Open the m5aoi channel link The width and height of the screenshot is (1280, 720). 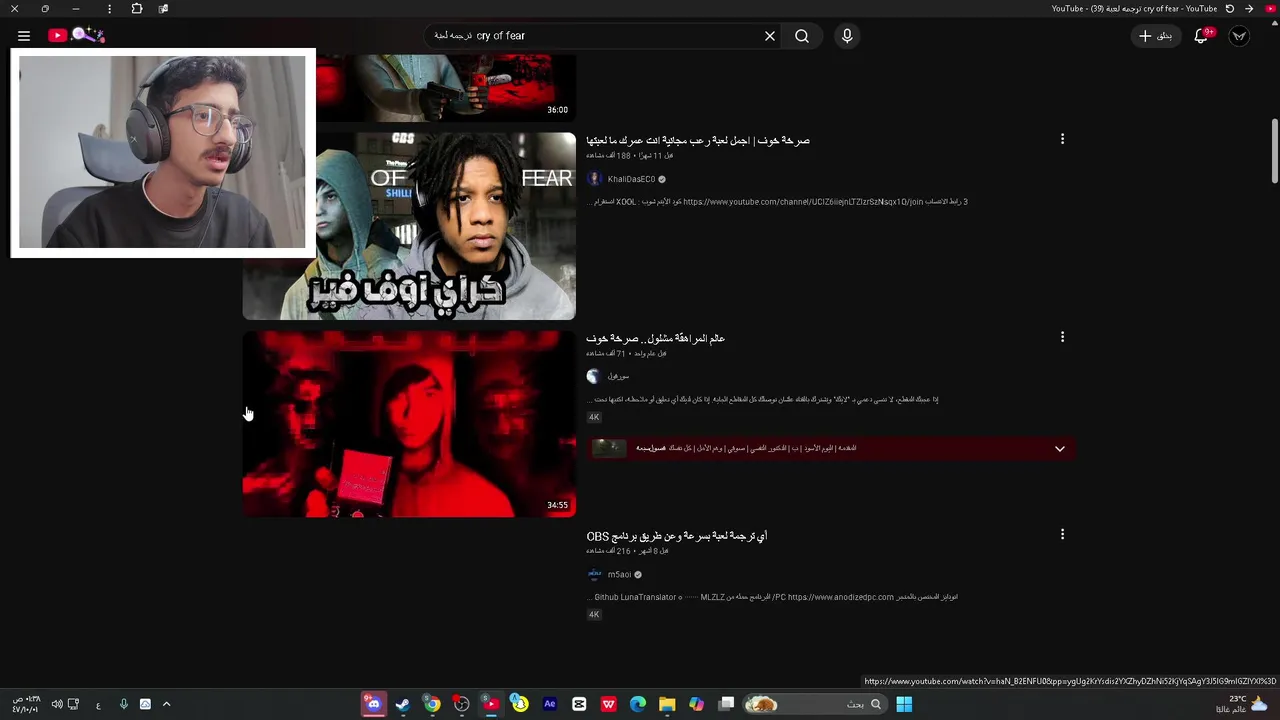(x=619, y=575)
